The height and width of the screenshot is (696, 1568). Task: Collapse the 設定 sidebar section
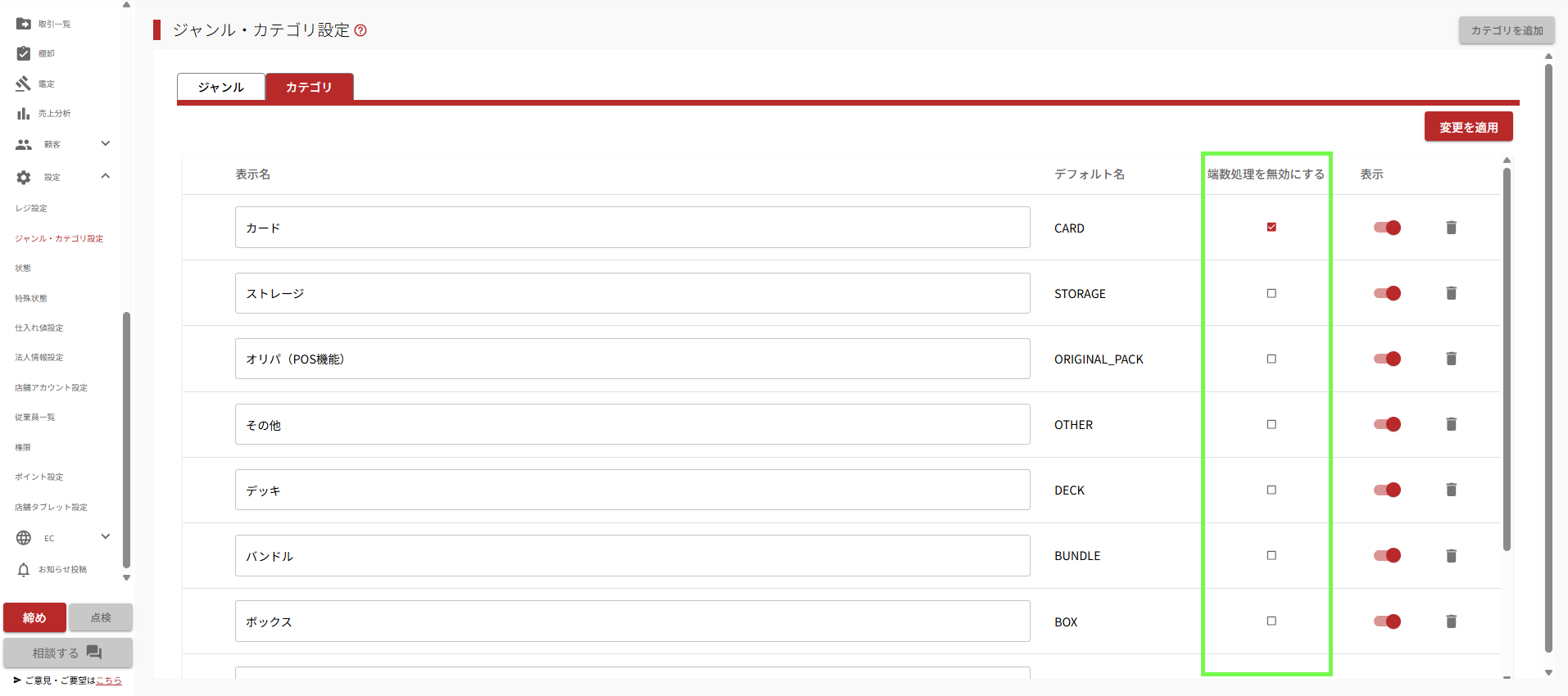tap(105, 177)
